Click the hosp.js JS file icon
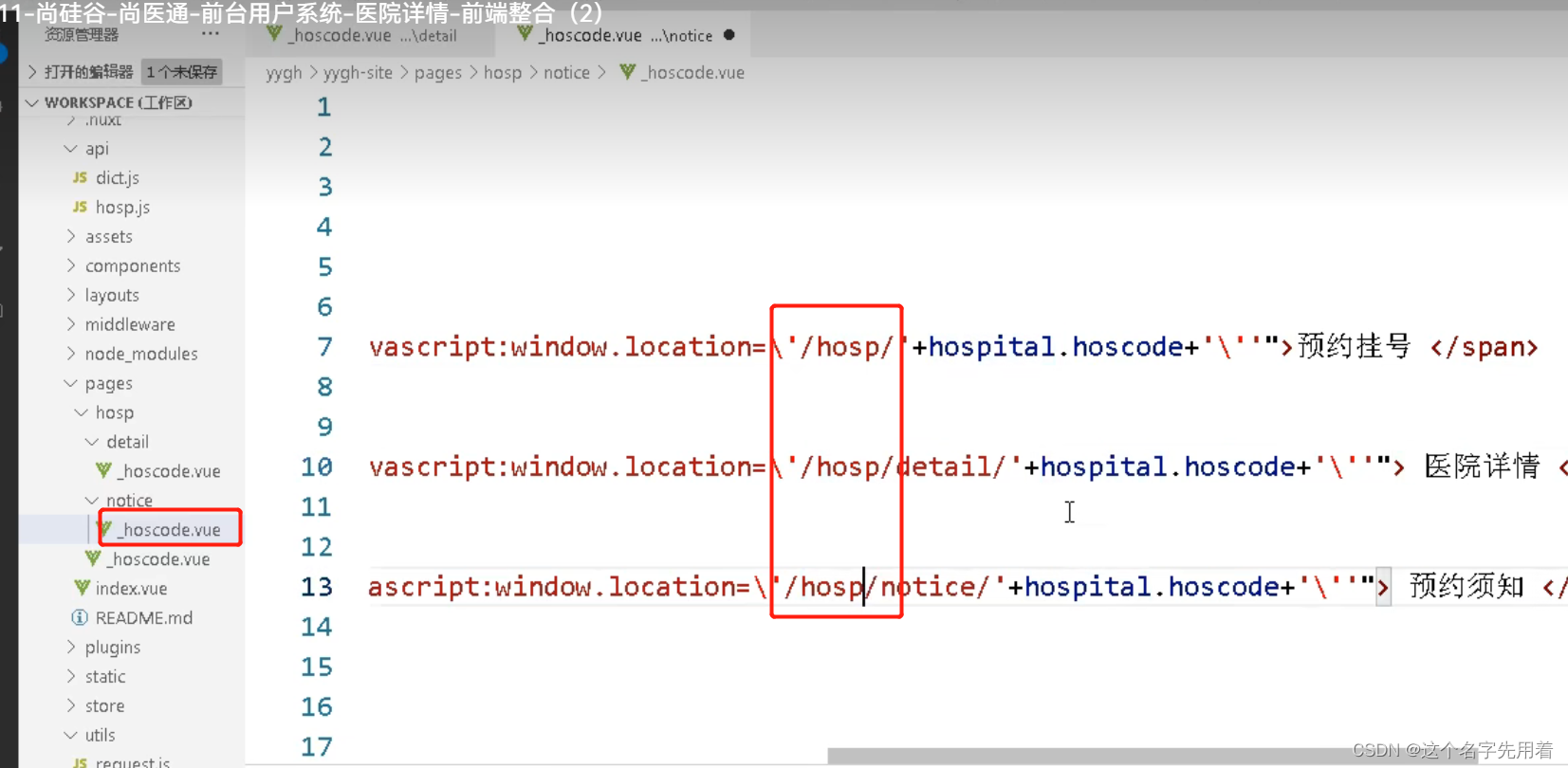 point(80,207)
